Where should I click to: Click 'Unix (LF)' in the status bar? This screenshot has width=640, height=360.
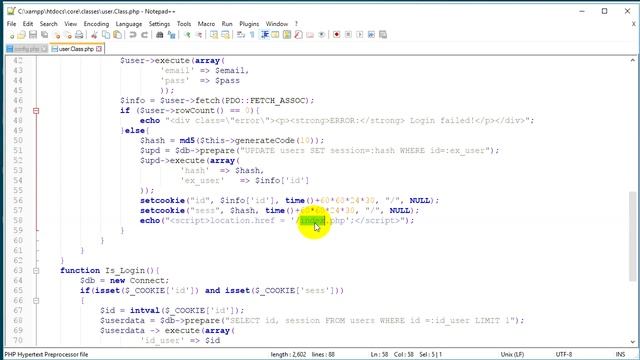click(512, 354)
